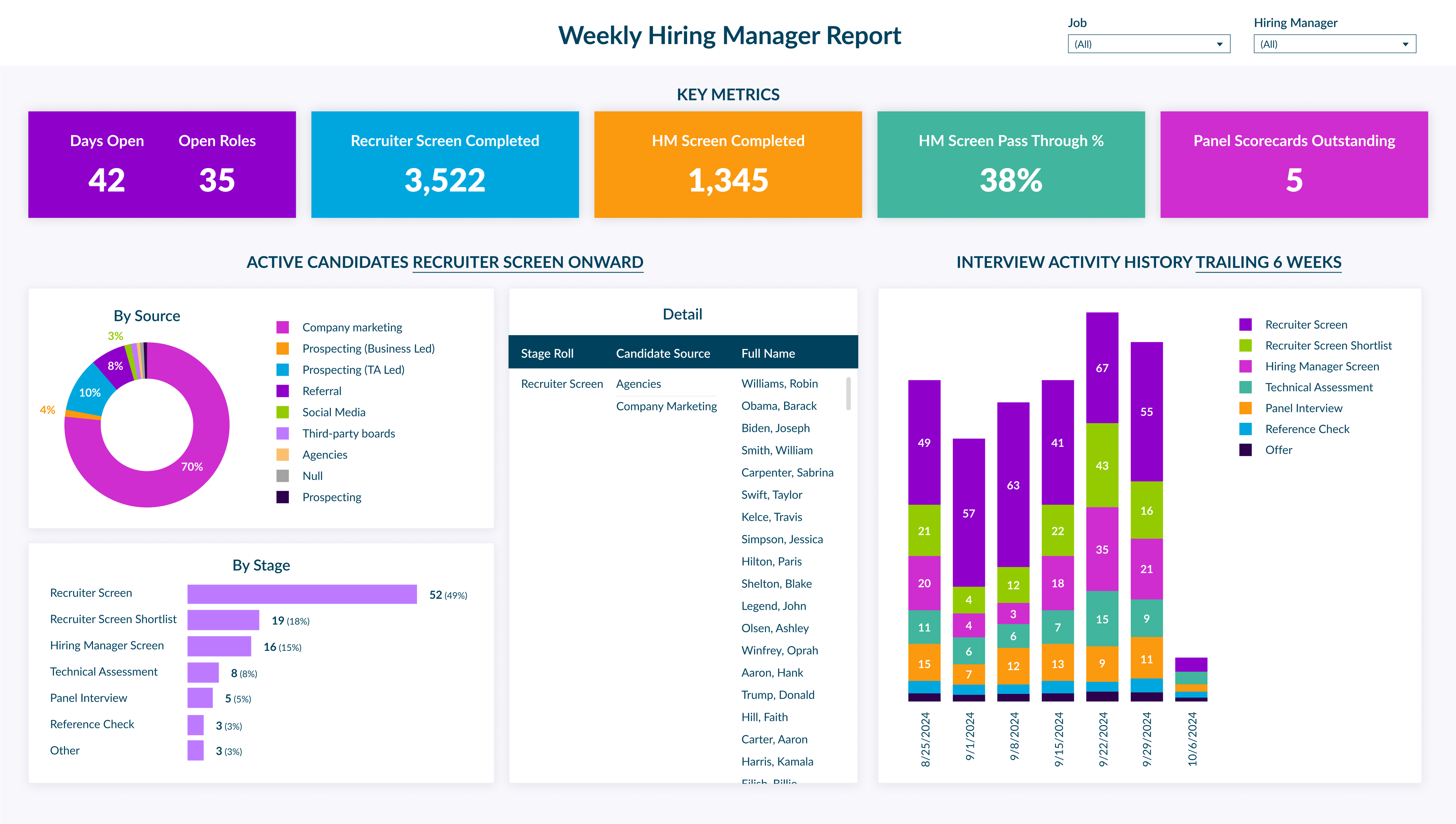Select the Recruiter Screen stage cell

click(562, 384)
